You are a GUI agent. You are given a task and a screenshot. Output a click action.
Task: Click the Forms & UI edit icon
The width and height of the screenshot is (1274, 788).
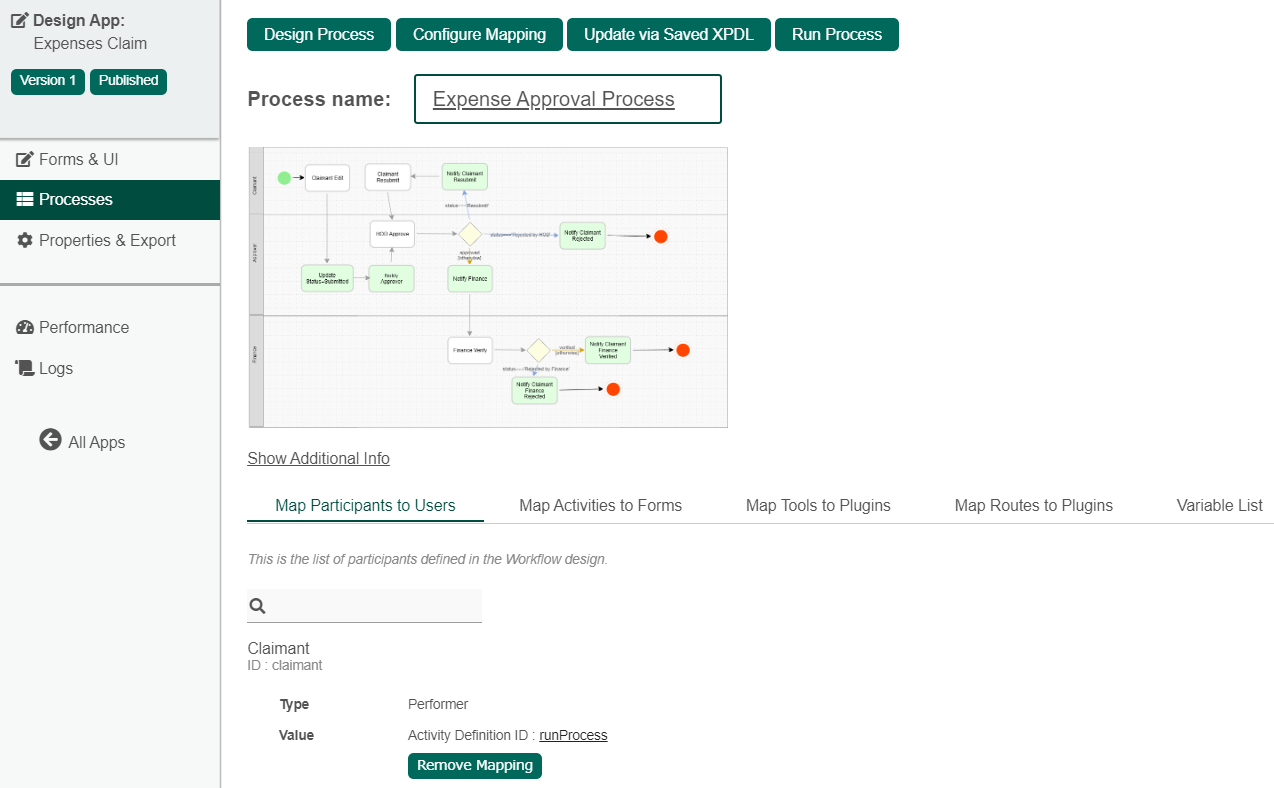pyautogui.click(x=25, y=160)
